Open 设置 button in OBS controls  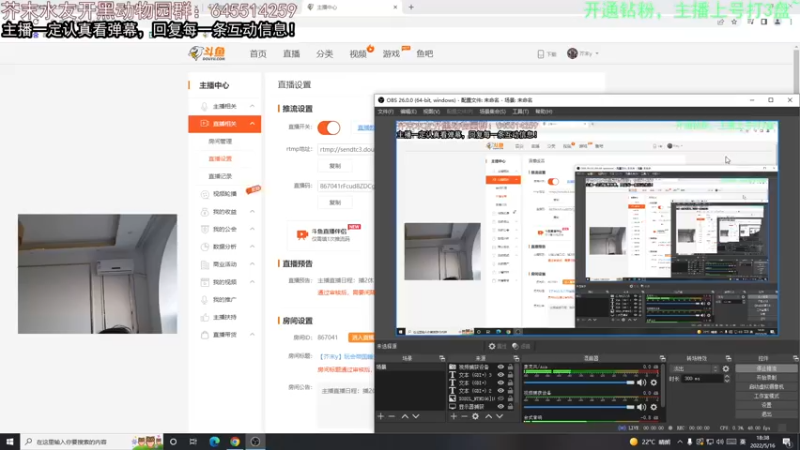[766, 405]
